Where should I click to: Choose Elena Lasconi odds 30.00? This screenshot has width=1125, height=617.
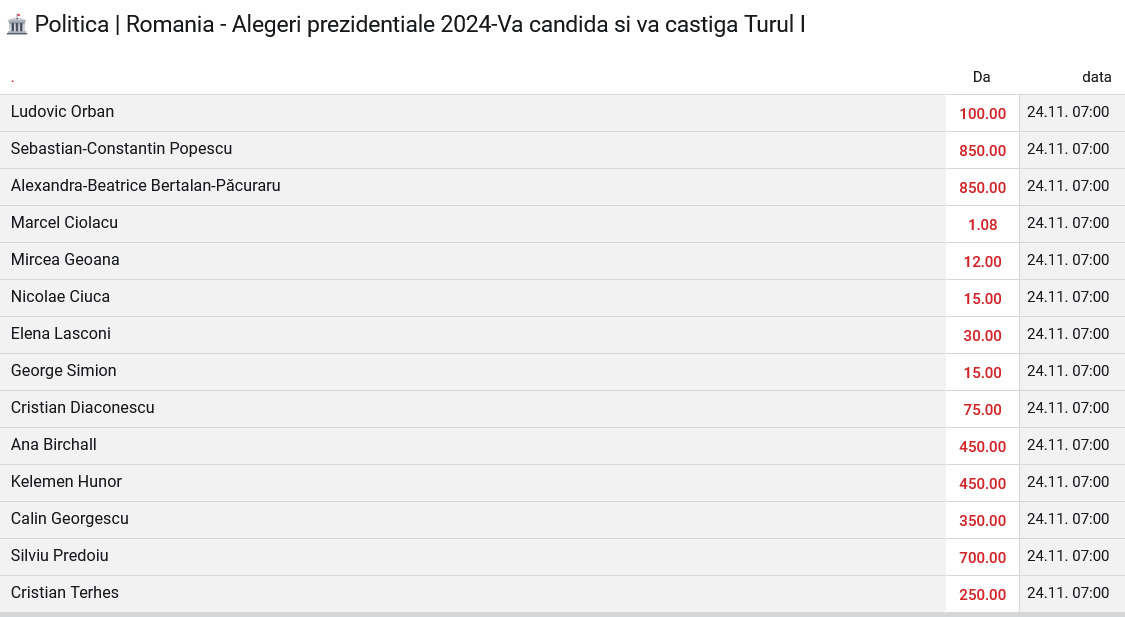tap(982, 336)
